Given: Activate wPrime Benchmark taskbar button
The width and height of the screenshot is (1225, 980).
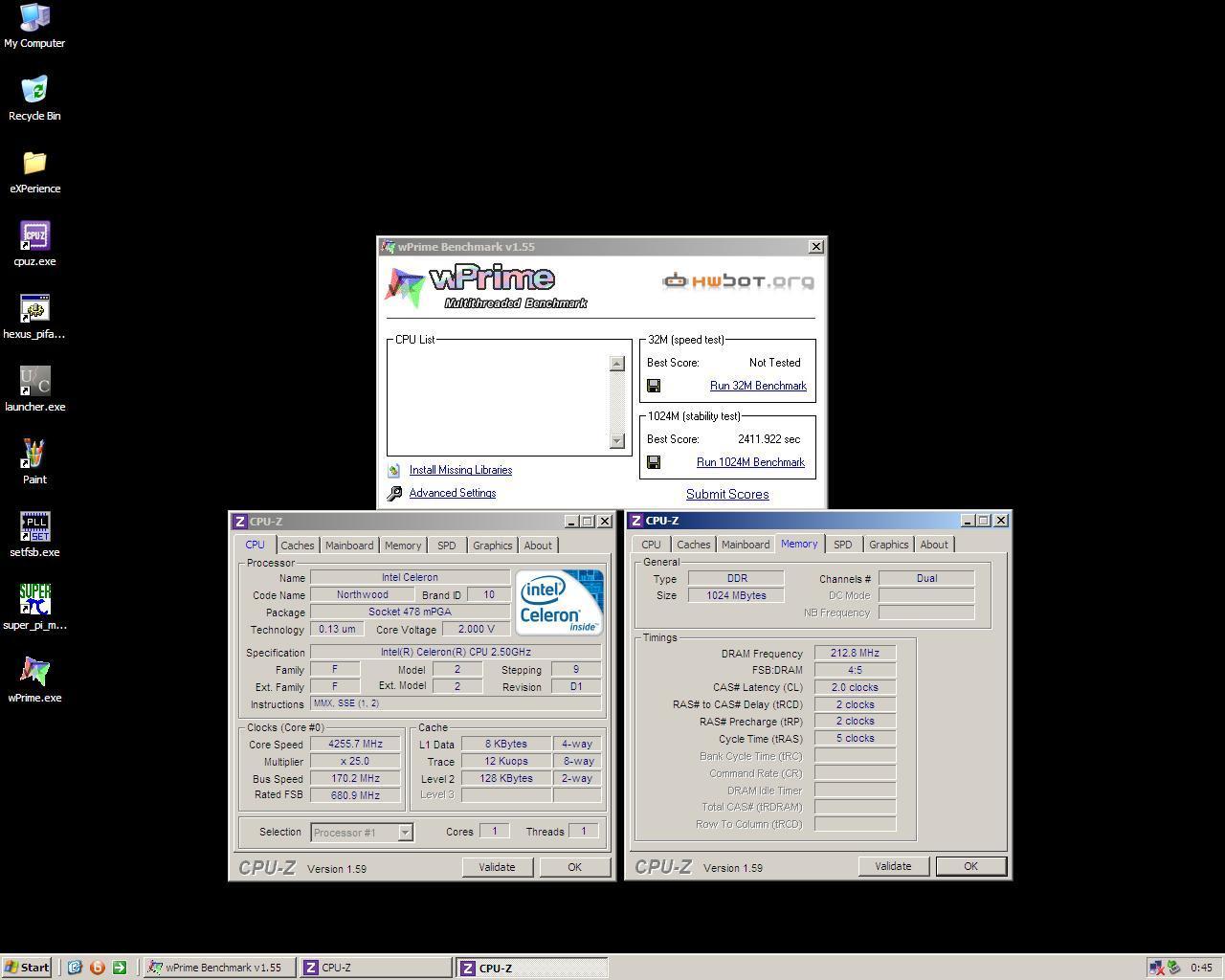Looking at the screenshot, I should point(219,968).
